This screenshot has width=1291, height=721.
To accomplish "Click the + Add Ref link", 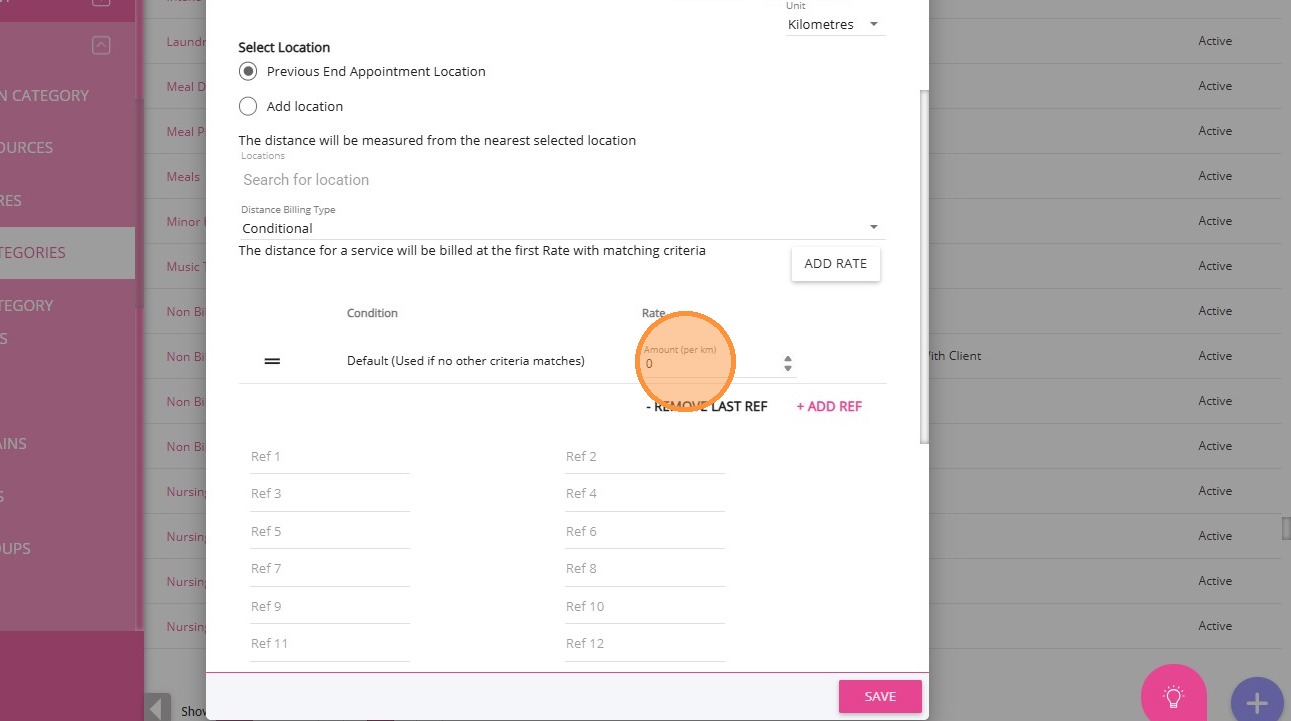I will click(829, 406).
